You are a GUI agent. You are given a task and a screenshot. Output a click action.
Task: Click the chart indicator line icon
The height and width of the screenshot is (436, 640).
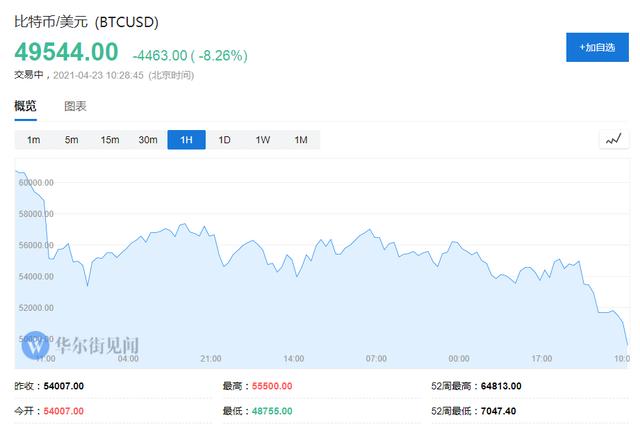[x=613, y=140]
